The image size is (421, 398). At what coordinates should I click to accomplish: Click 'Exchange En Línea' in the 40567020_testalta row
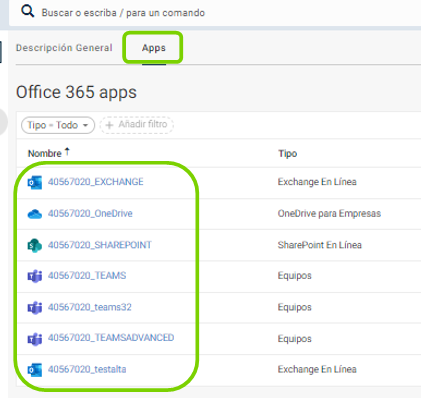(x=317, y=369)
